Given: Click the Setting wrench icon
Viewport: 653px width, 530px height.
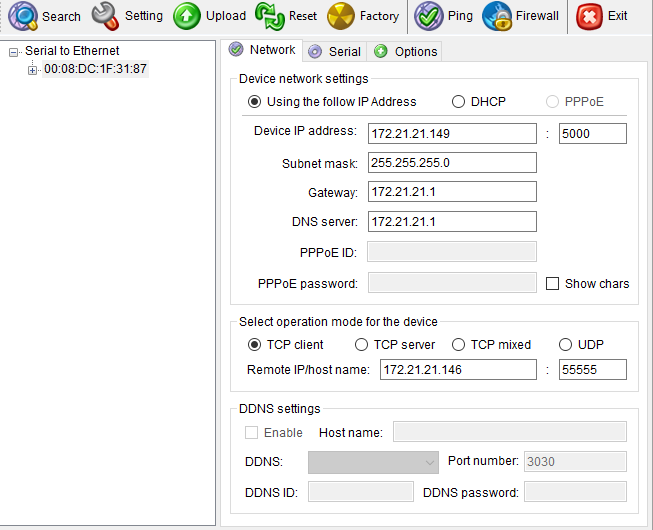Looking at the screenshot, I should pos(105,16).
